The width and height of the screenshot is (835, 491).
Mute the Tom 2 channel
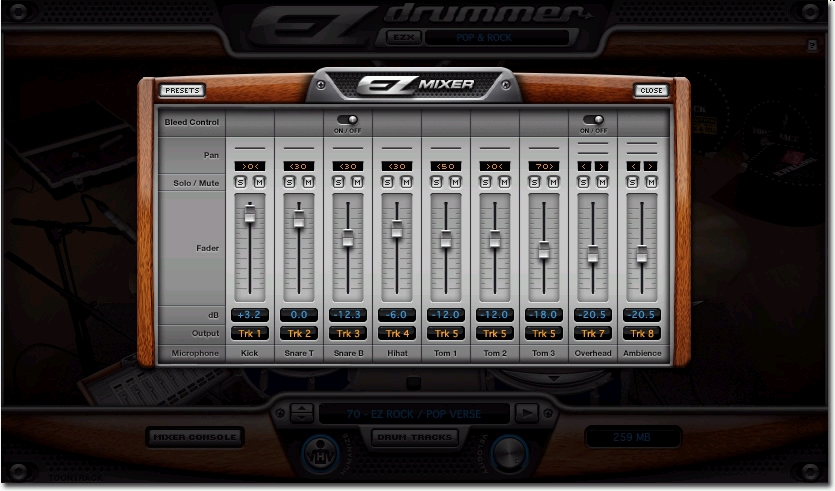(504, 183)
